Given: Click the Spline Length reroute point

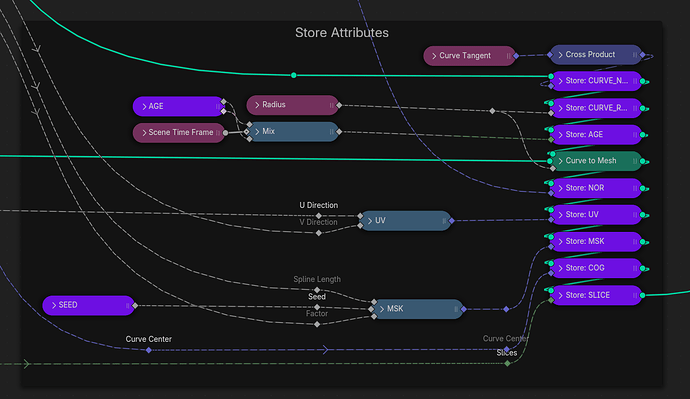Looking at the screenshot, I should point(317,290).
